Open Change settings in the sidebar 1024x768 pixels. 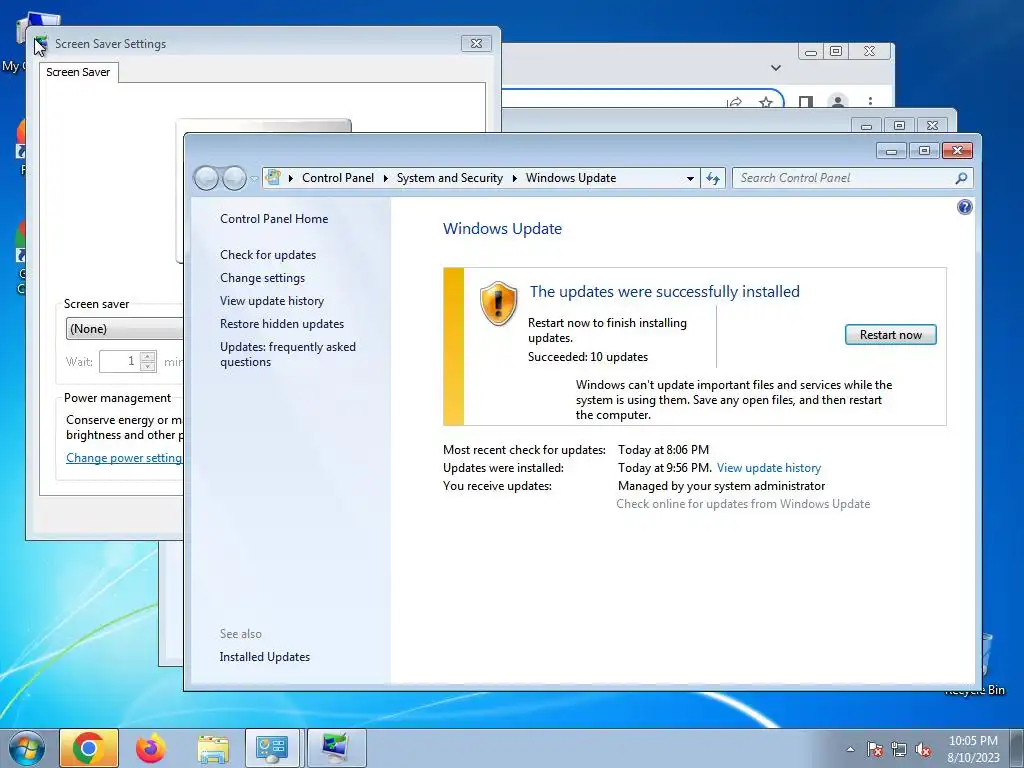pos(263,278)
